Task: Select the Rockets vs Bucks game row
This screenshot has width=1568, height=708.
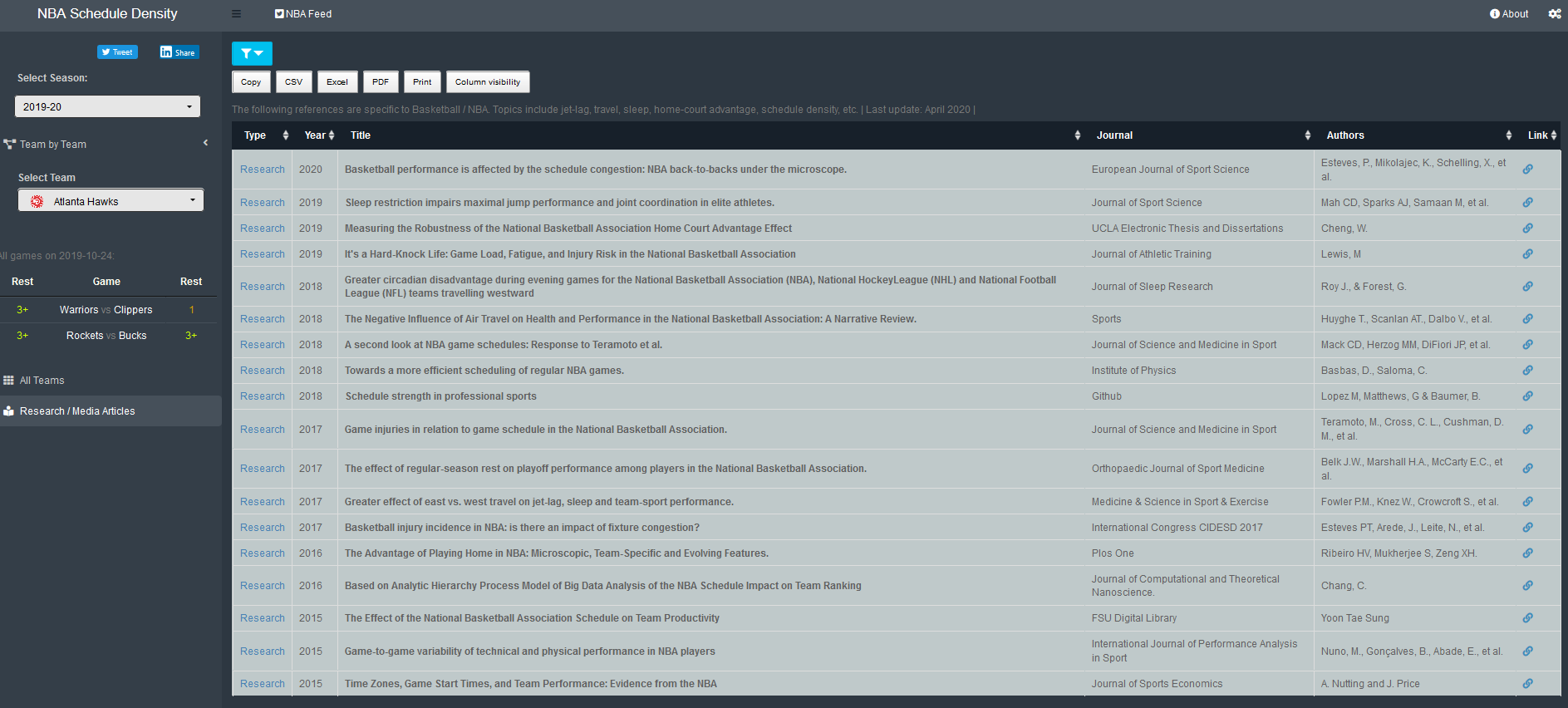Action: click(108, 336)
